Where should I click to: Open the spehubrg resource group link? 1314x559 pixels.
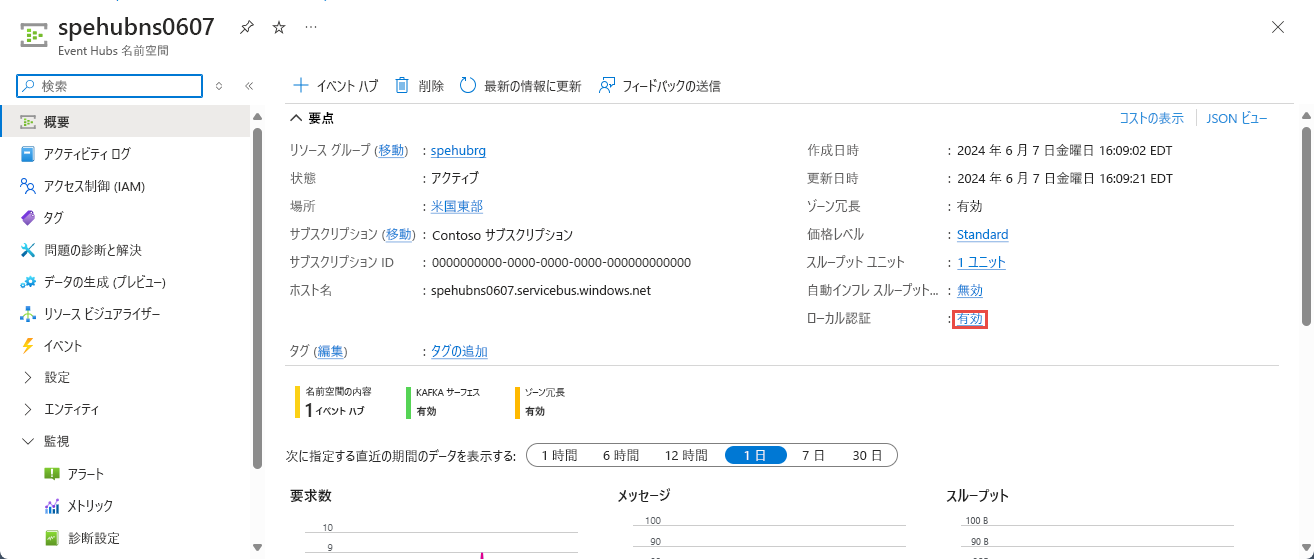458,151
